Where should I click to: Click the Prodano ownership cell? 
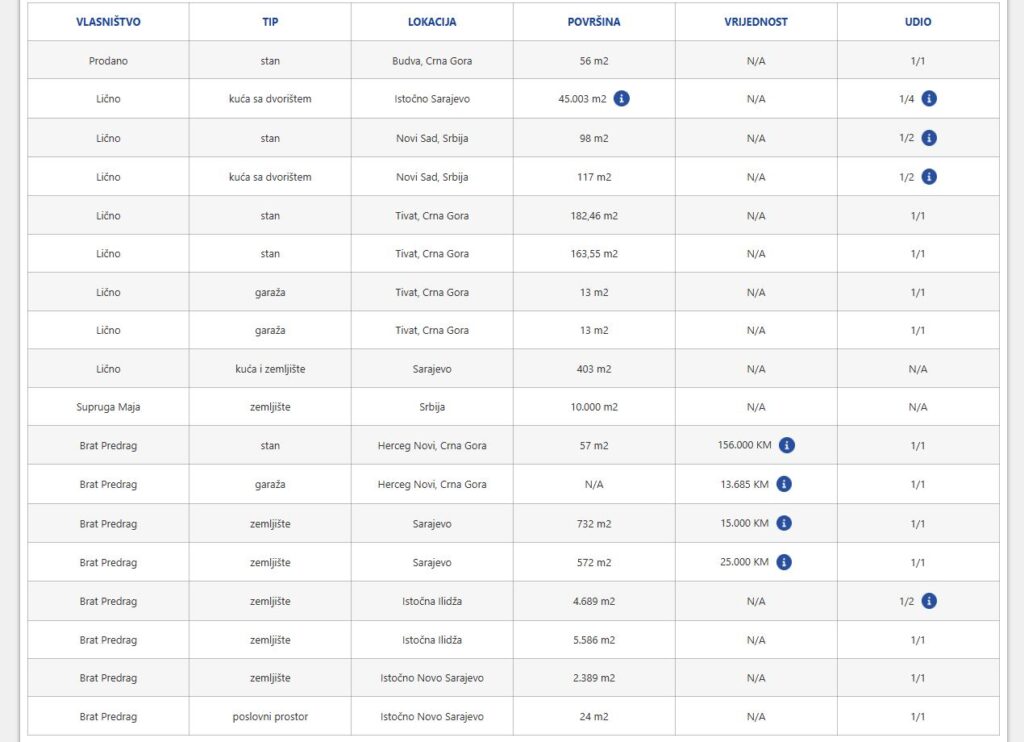pyautogui.click(x=108, y=61)
